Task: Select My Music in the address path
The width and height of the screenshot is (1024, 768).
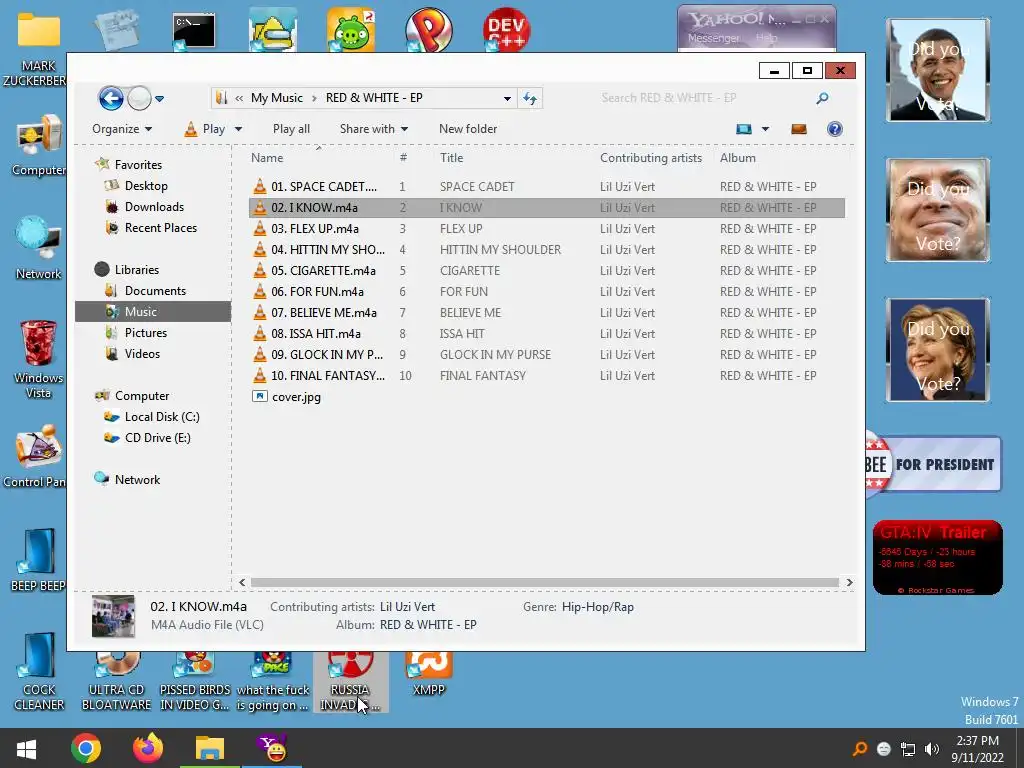Action: pyautogui.click(x=277, y=98)
